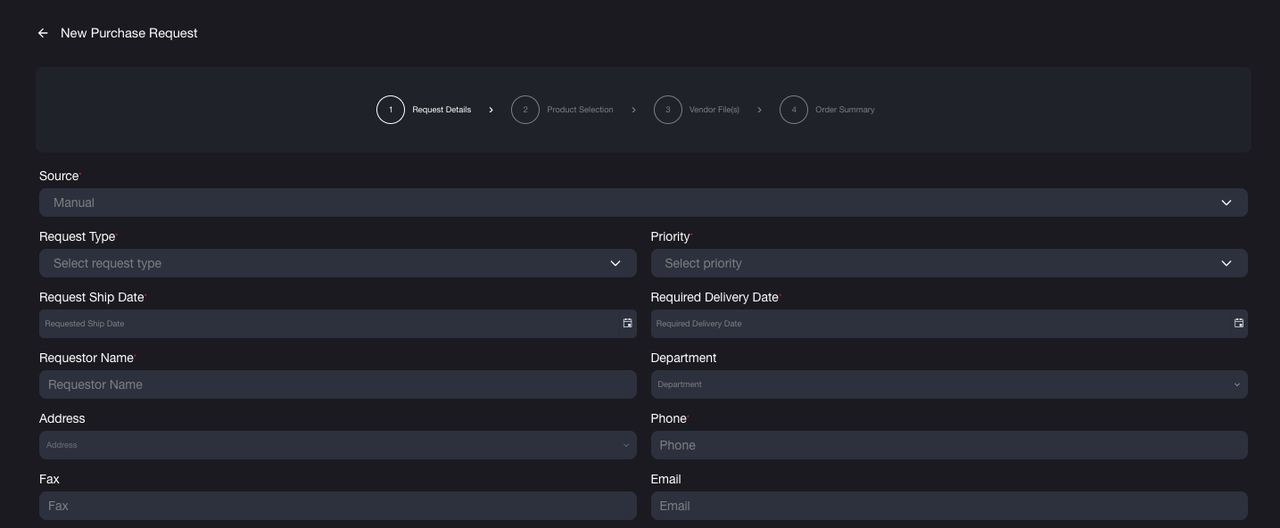Screen dimensions: 1280x528
Task: Click step 1 circle for Request Details
Action: [x=390, y=110]
